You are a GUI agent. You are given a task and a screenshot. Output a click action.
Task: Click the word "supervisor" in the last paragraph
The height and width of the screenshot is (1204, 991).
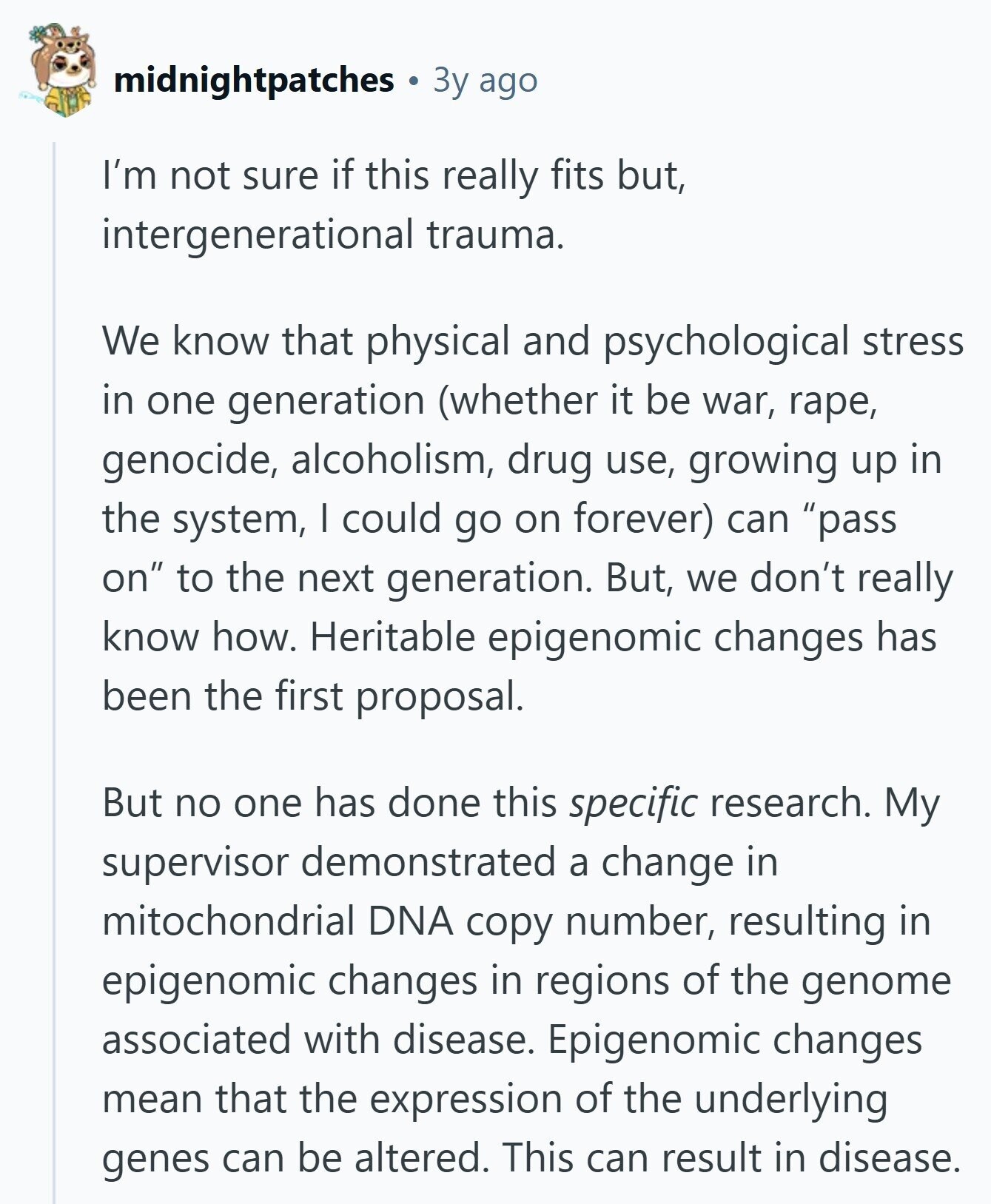pyautogui.click(x=195, y=863)
